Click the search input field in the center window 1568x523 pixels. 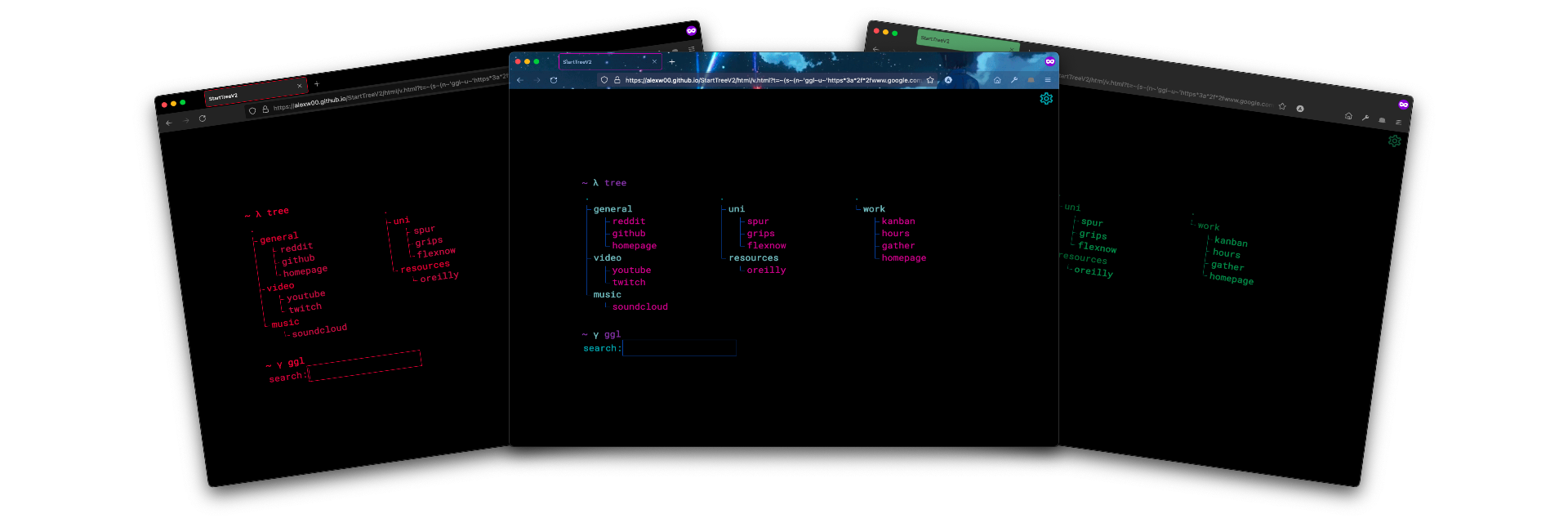[679, 348]
